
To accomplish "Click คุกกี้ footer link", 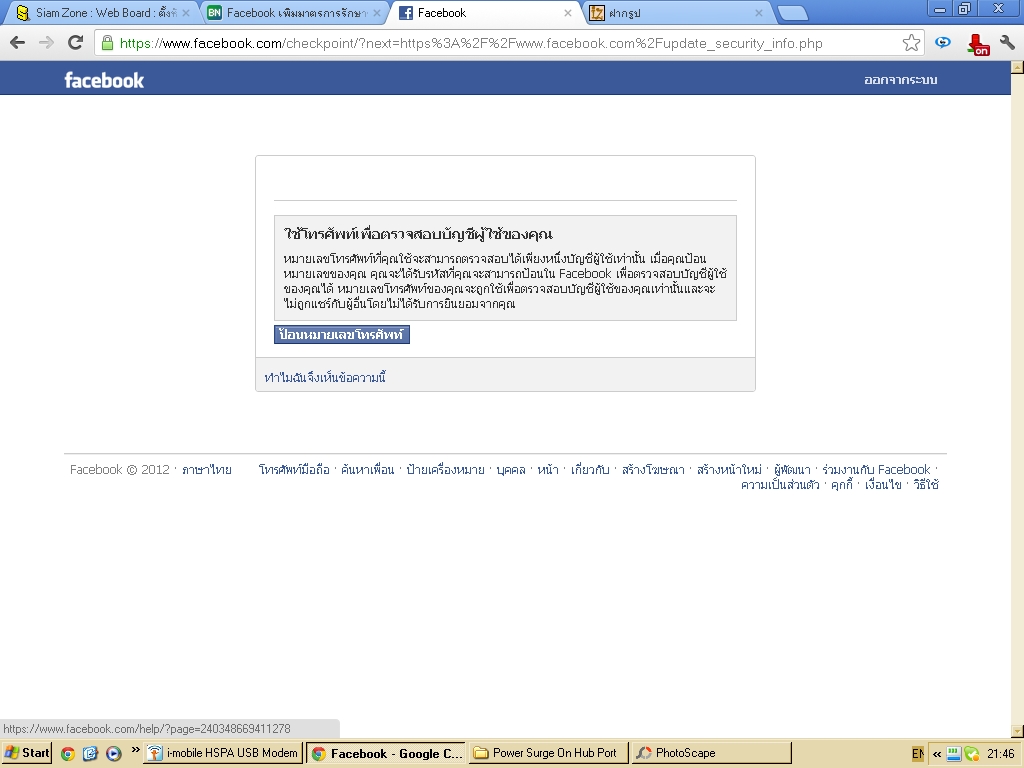I will (842, 485).
